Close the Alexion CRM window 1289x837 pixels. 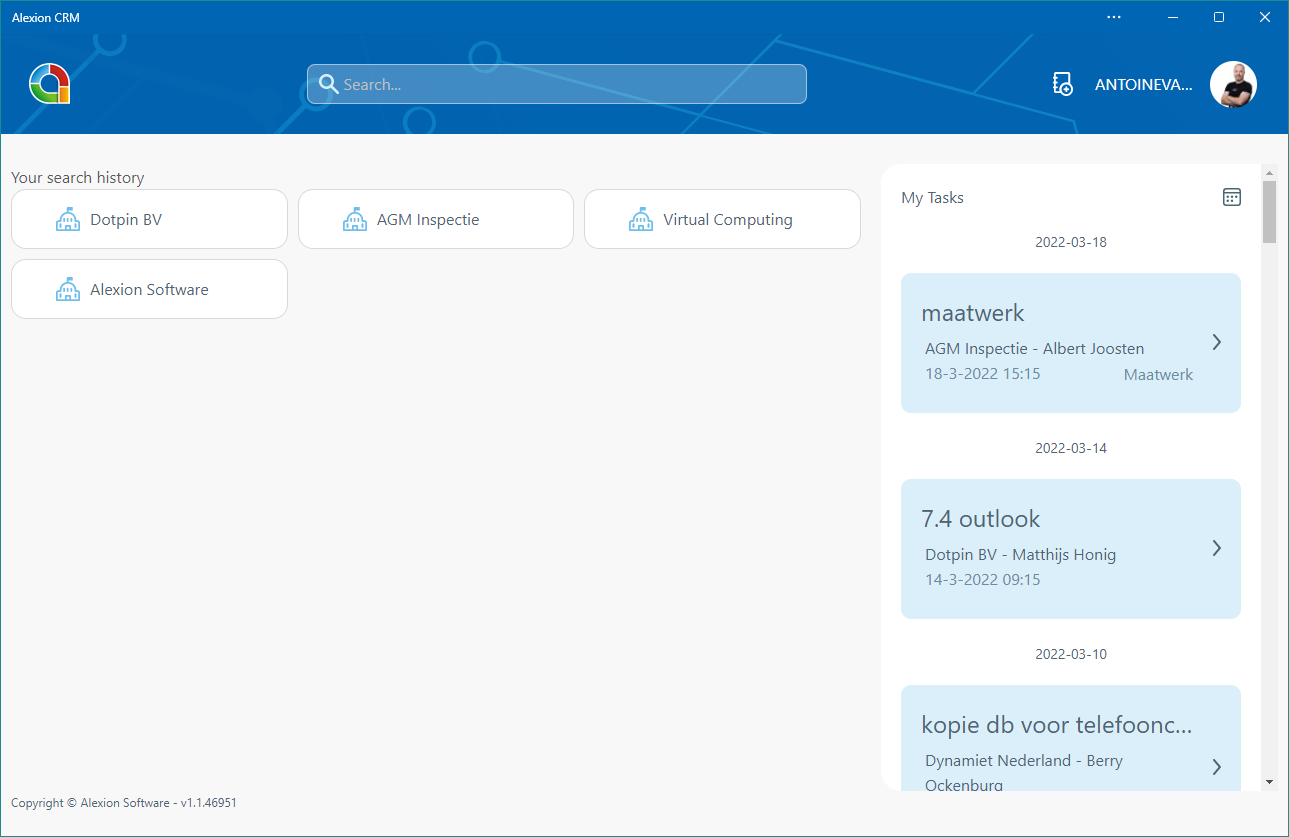pyautogui.click(x=1265, y=17)
